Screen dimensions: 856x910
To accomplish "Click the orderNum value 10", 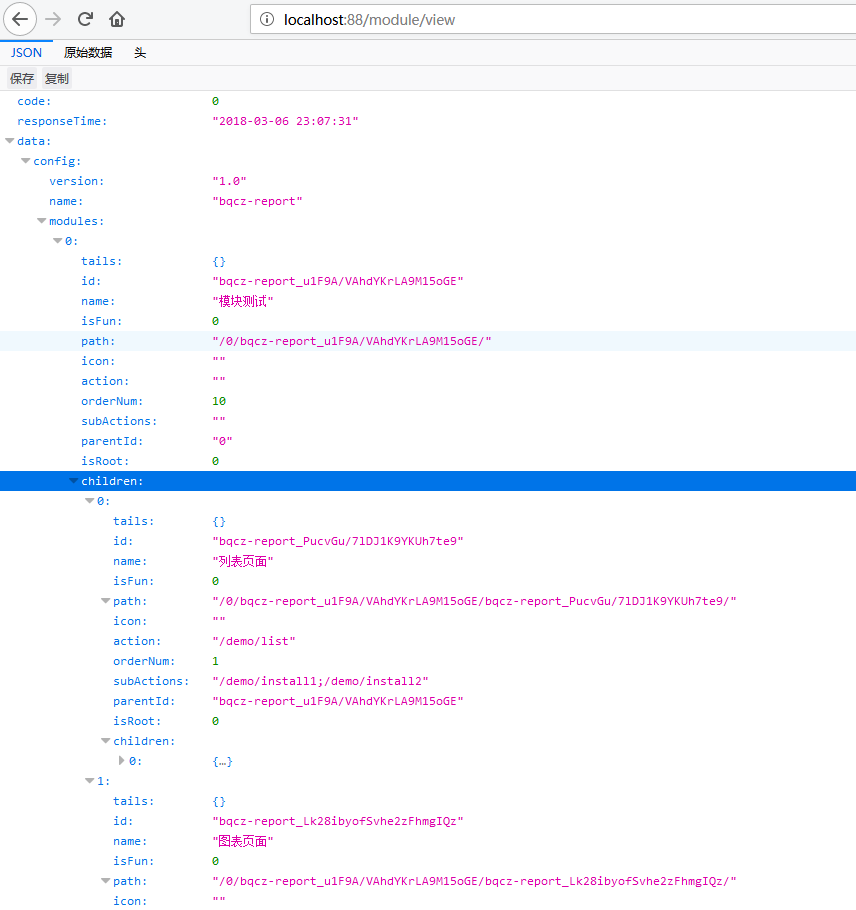I will [219, 401].
